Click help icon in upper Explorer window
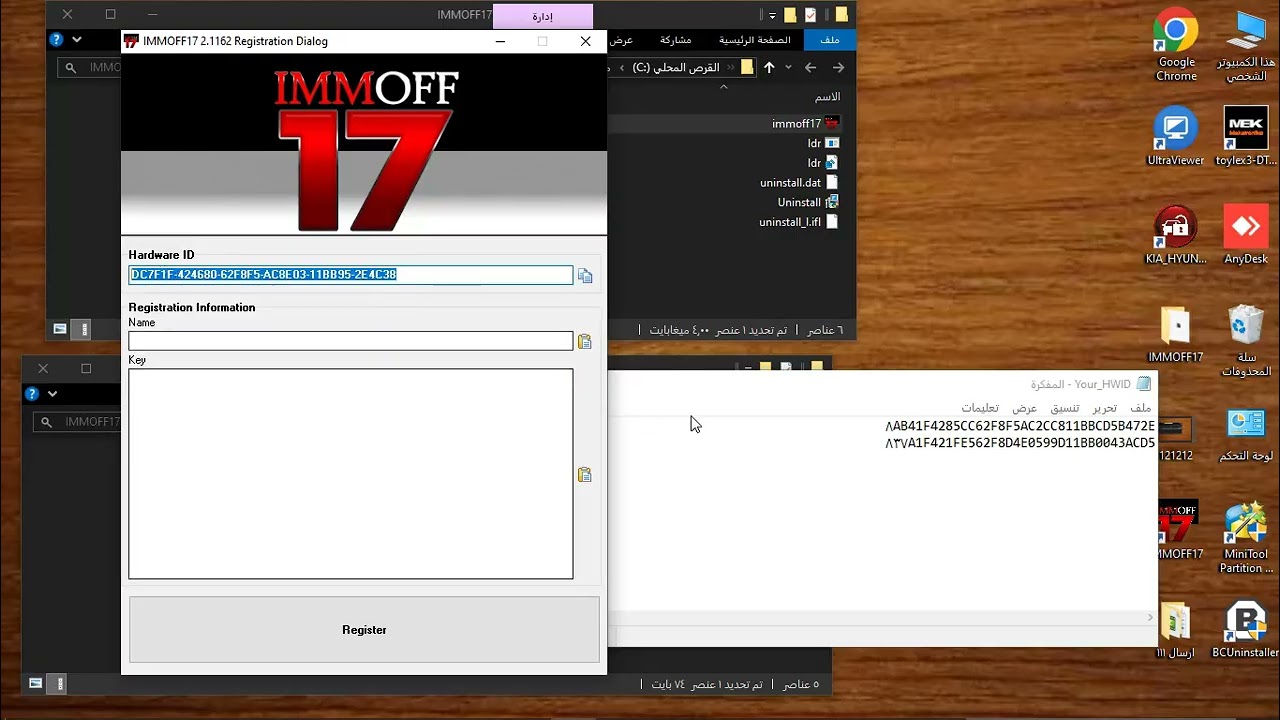Image resolution: width=1280 pixels, height=720 pixels. pyautogui.click(x=56, y=40)
